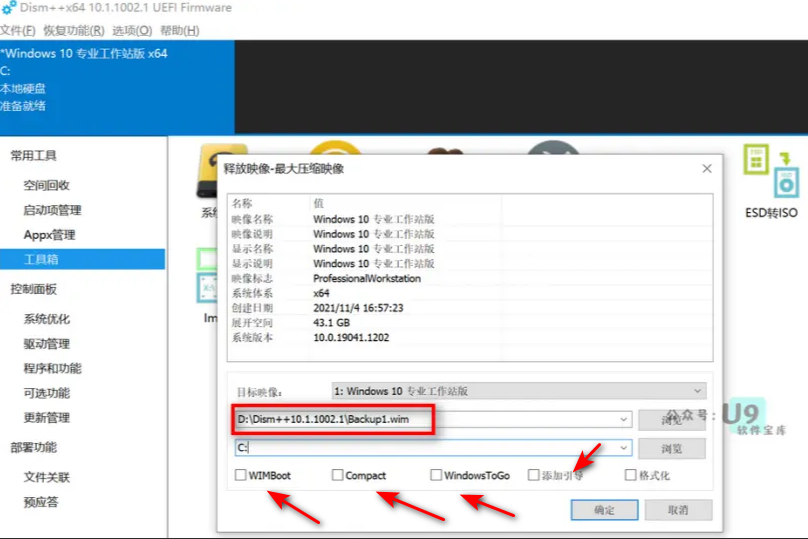Click the 确定 button
The height and width of the screenshot is (539, 808).
tap(604, 510)
